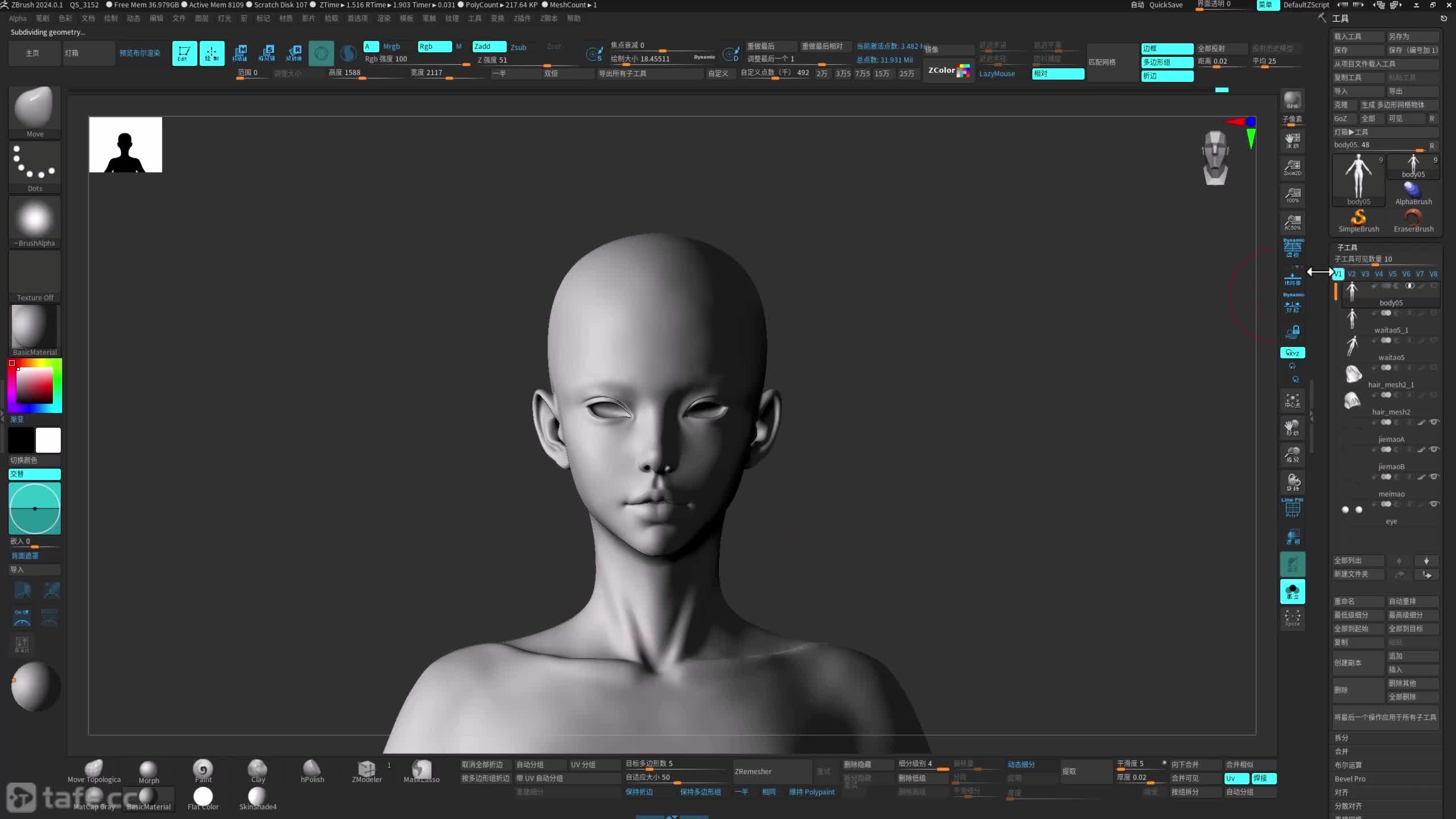Toggle the Mrgb mode button
The width and height of the screenshot is (1456, 819).
391,47
